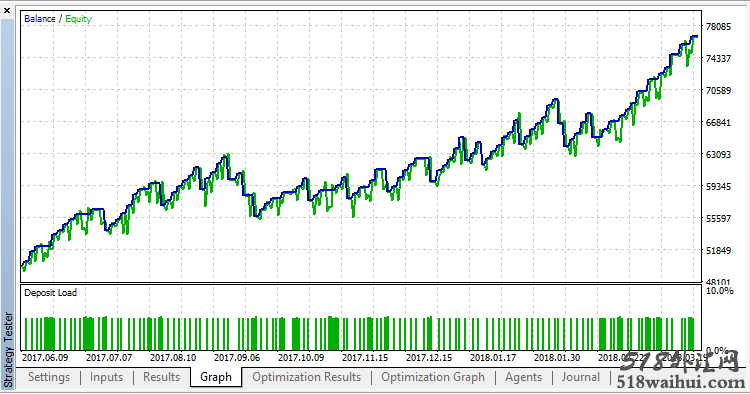Click the 74337 axis value
Viewport: 750px width, 394px height.
click(x=718, y=59)
